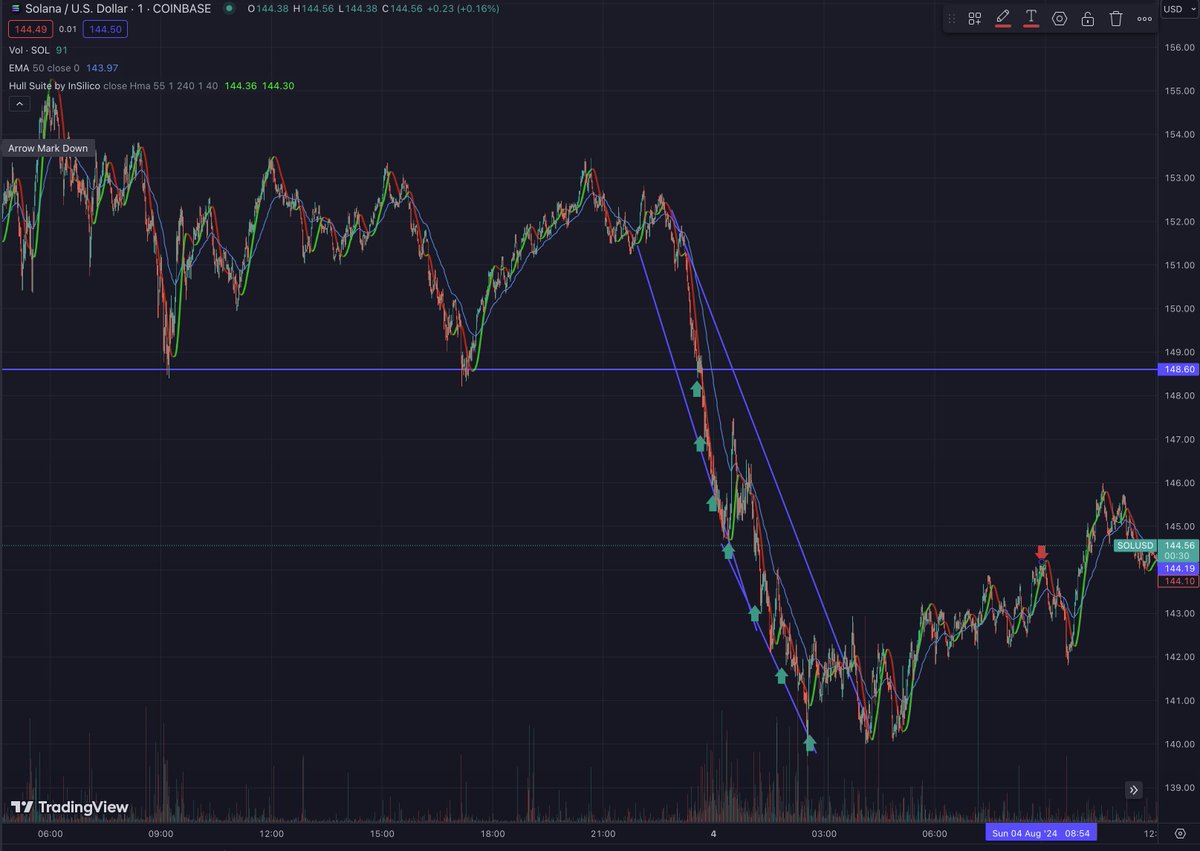Click the 03:00 time axis label

(824, 833)
